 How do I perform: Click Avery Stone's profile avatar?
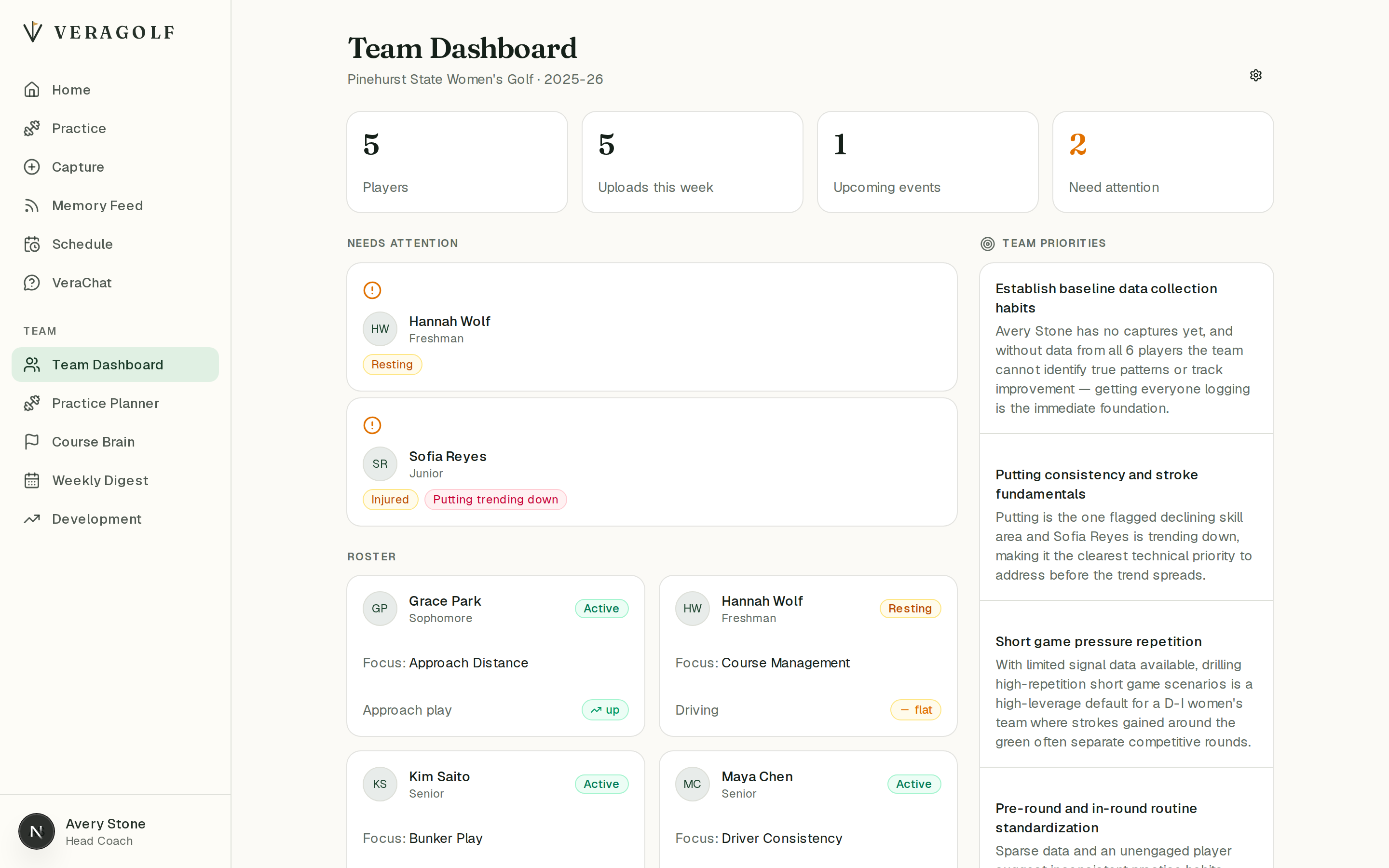tap(37, 831)
